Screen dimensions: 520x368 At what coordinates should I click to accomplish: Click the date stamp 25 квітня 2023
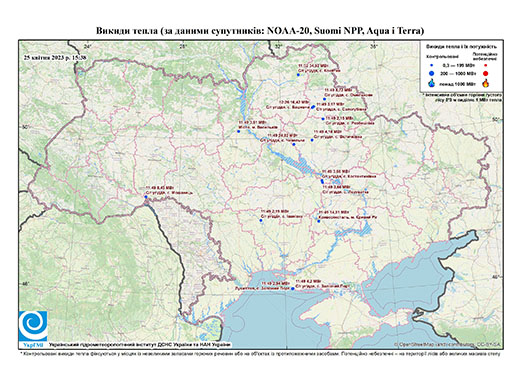[55, 57]
